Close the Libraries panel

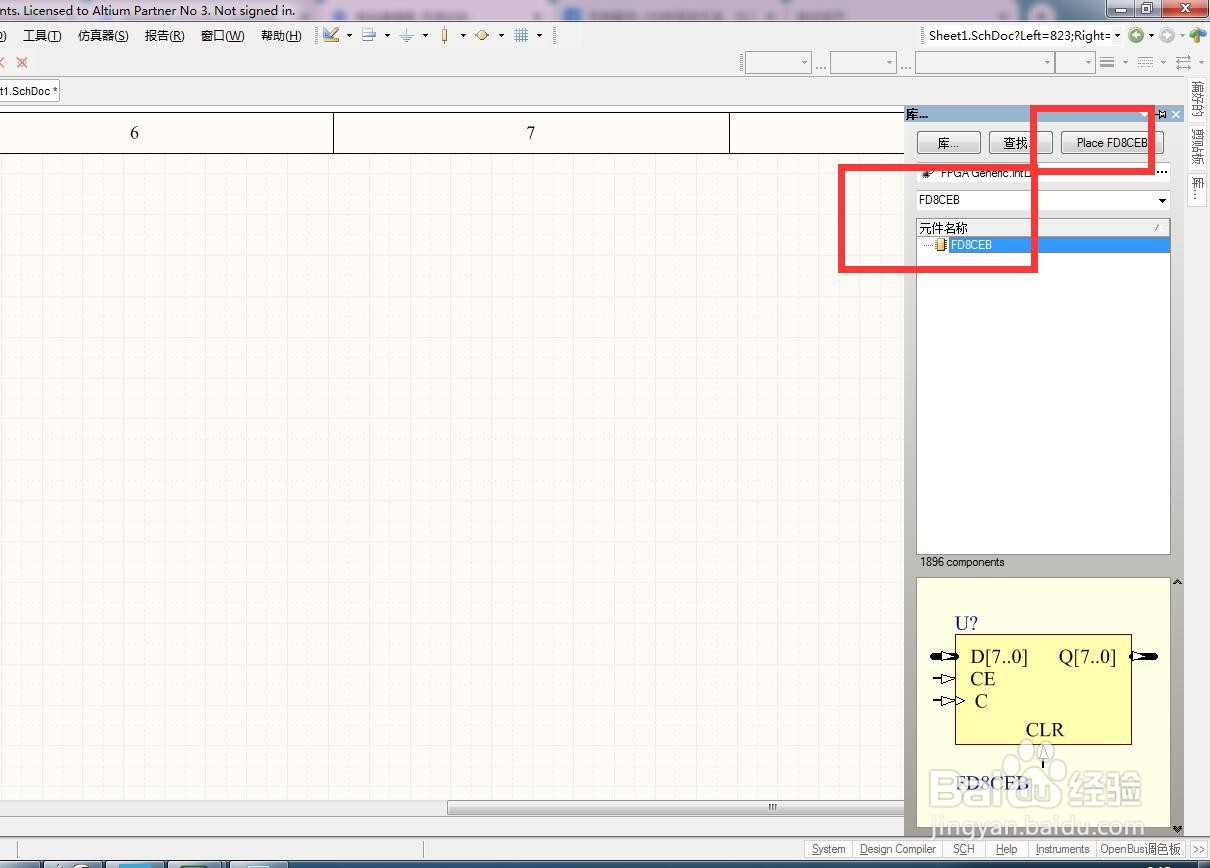(1176, 114)
